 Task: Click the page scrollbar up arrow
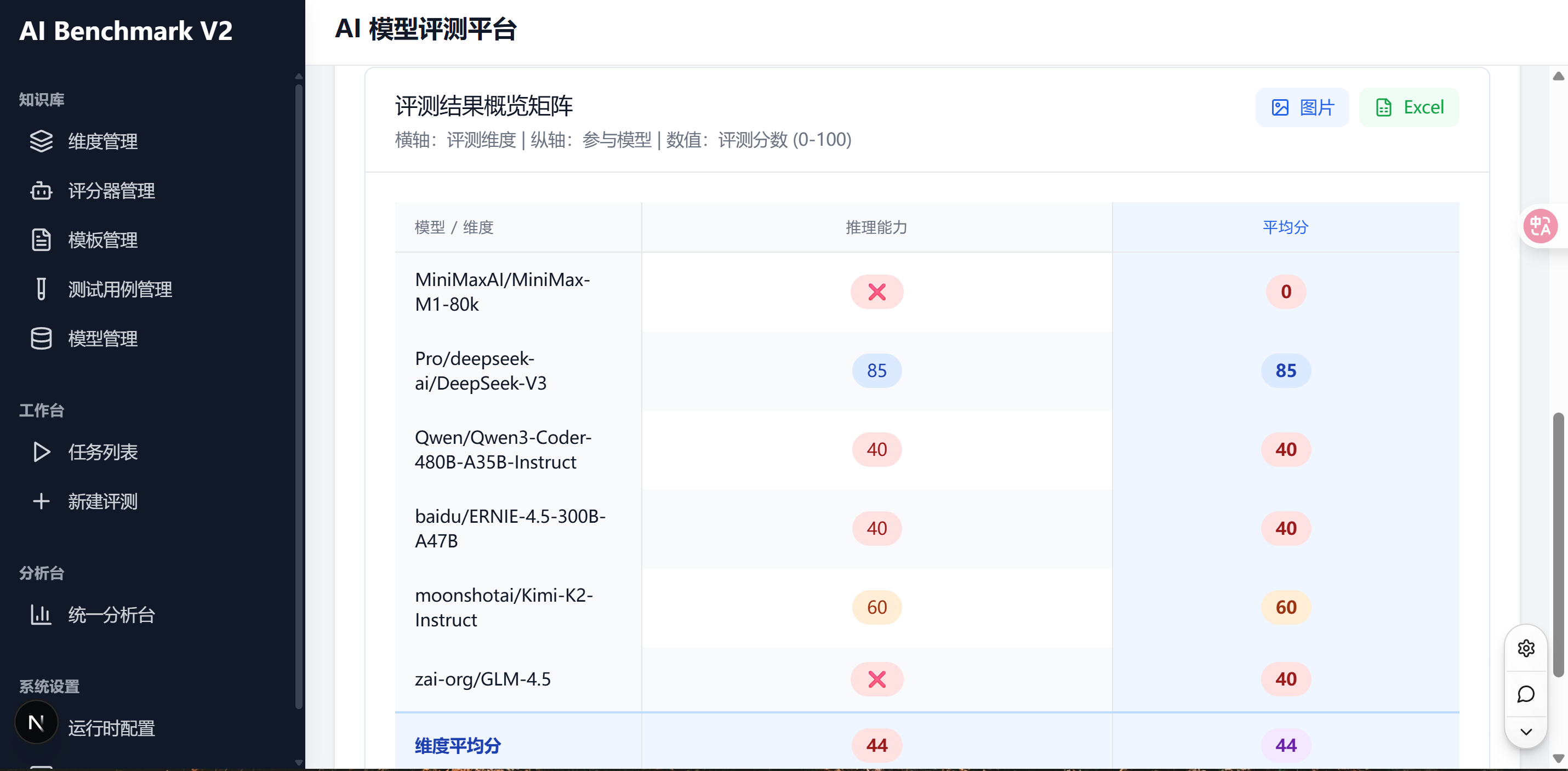[x=1558, y=76]
